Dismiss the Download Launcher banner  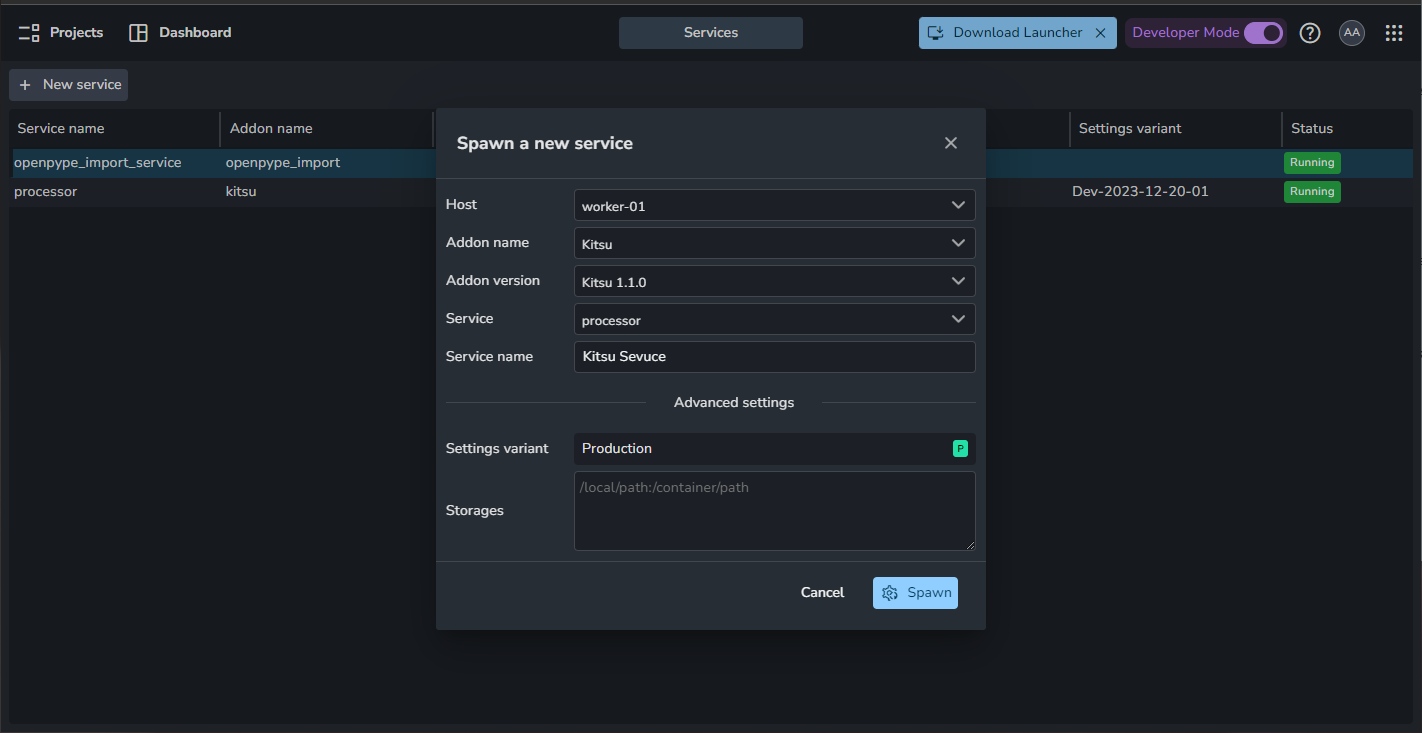[x=1100, y=33]
